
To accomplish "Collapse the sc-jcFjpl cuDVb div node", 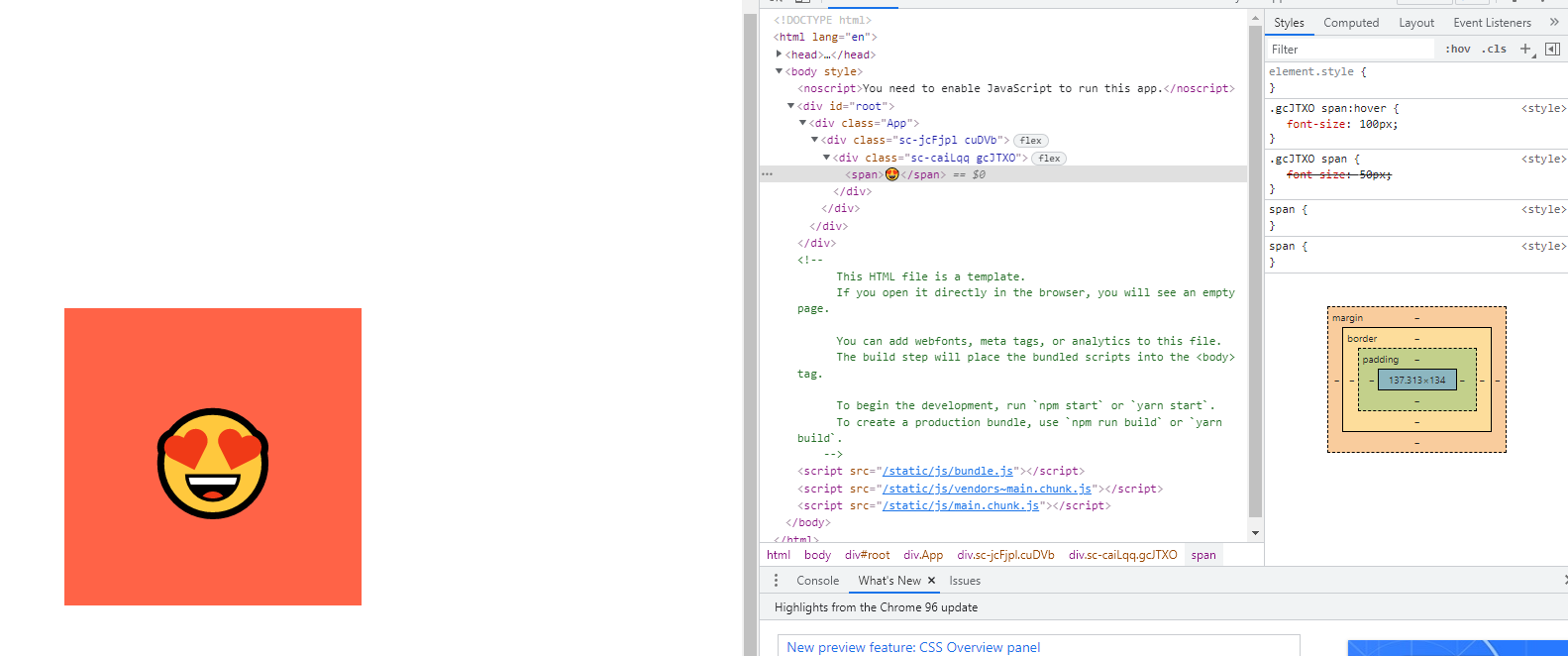I will point(814,140).
